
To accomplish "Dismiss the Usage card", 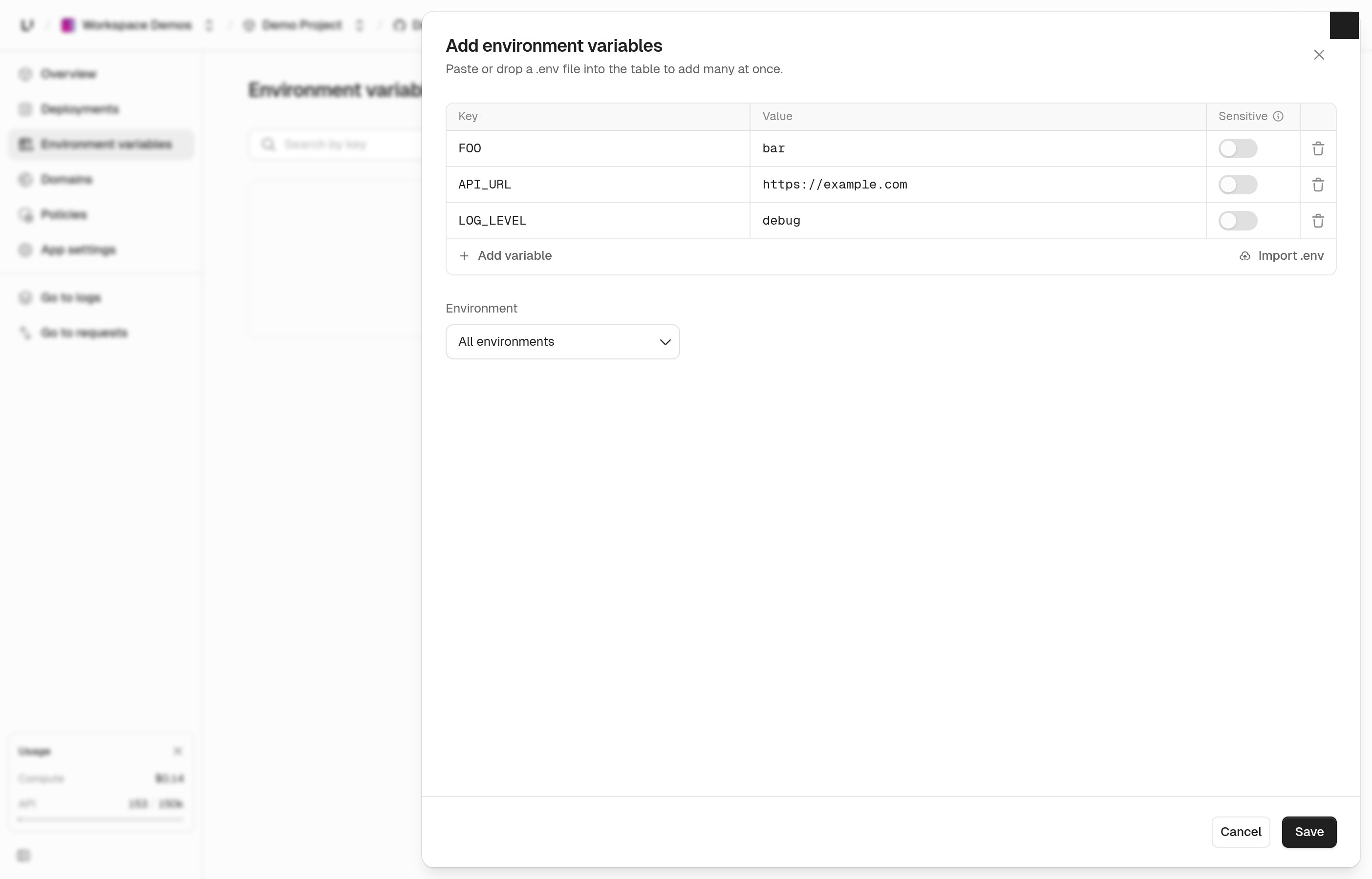I will (x=177, y=751).
